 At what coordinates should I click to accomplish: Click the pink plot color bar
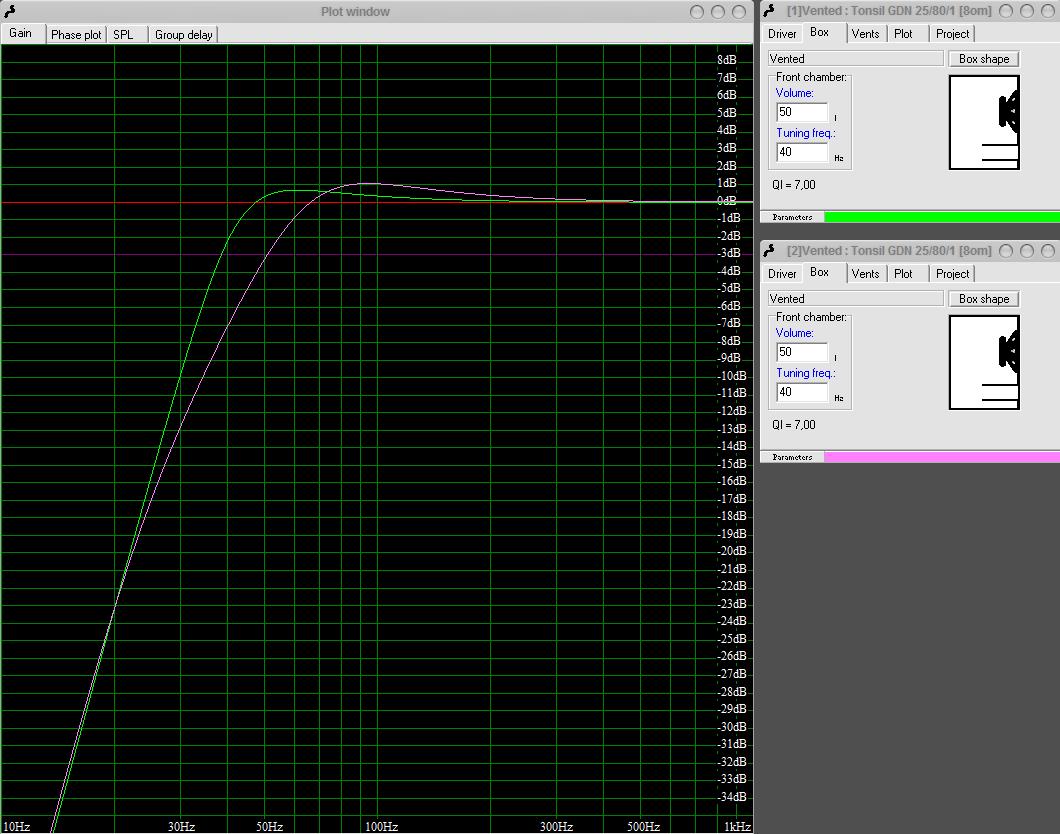point(941,457)
